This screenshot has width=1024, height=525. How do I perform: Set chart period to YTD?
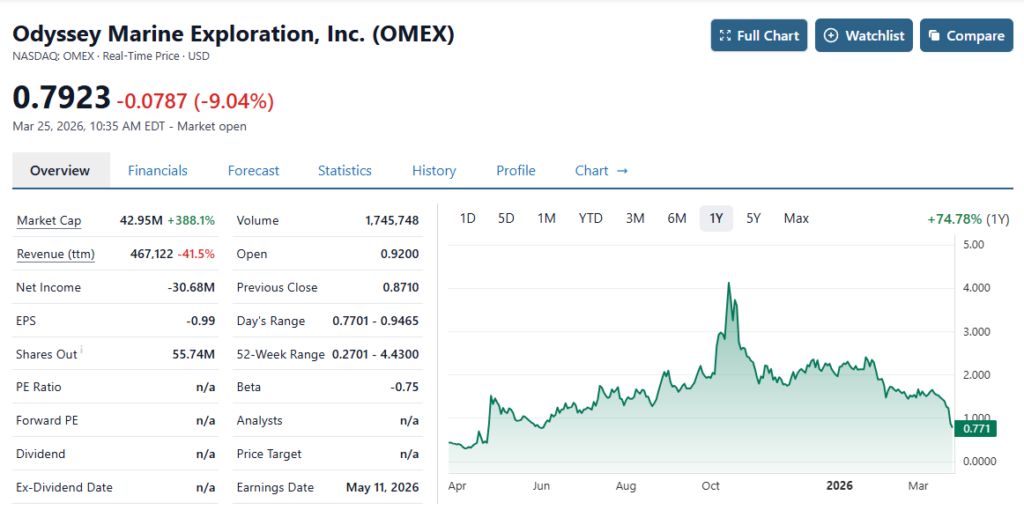tap(591, 218)
